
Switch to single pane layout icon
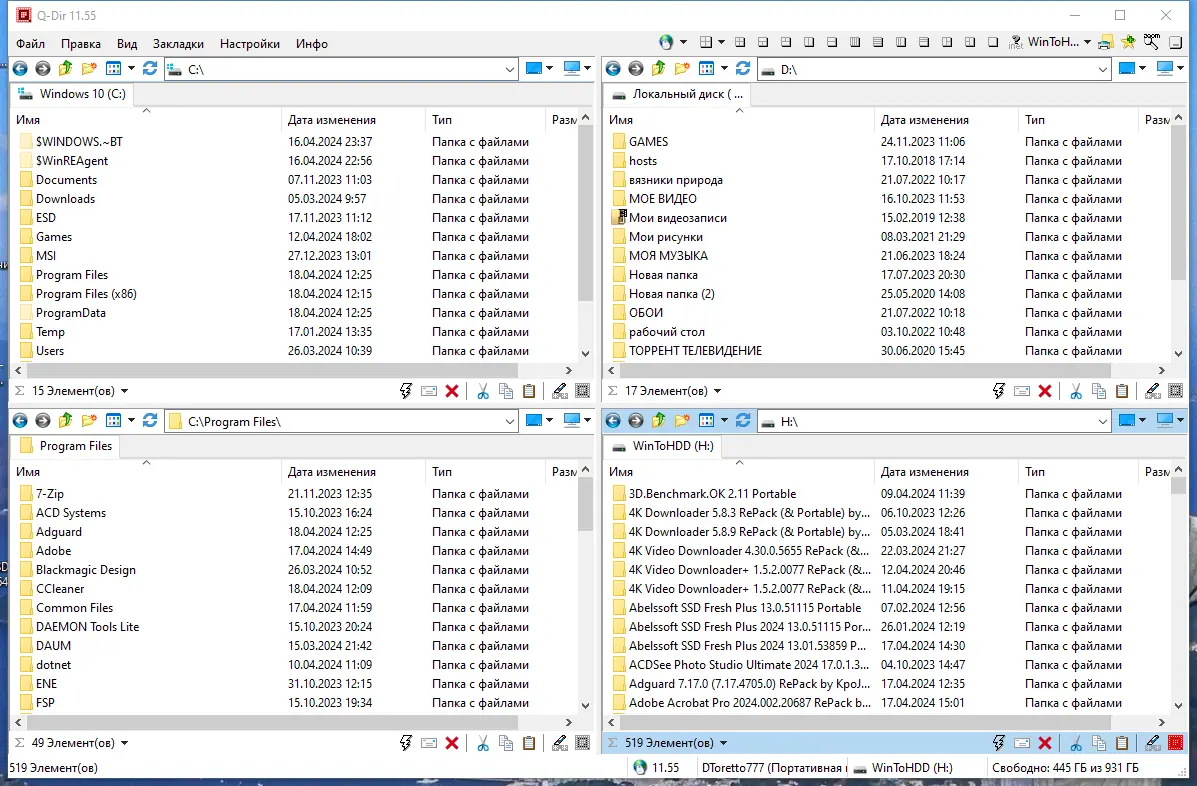992,43
